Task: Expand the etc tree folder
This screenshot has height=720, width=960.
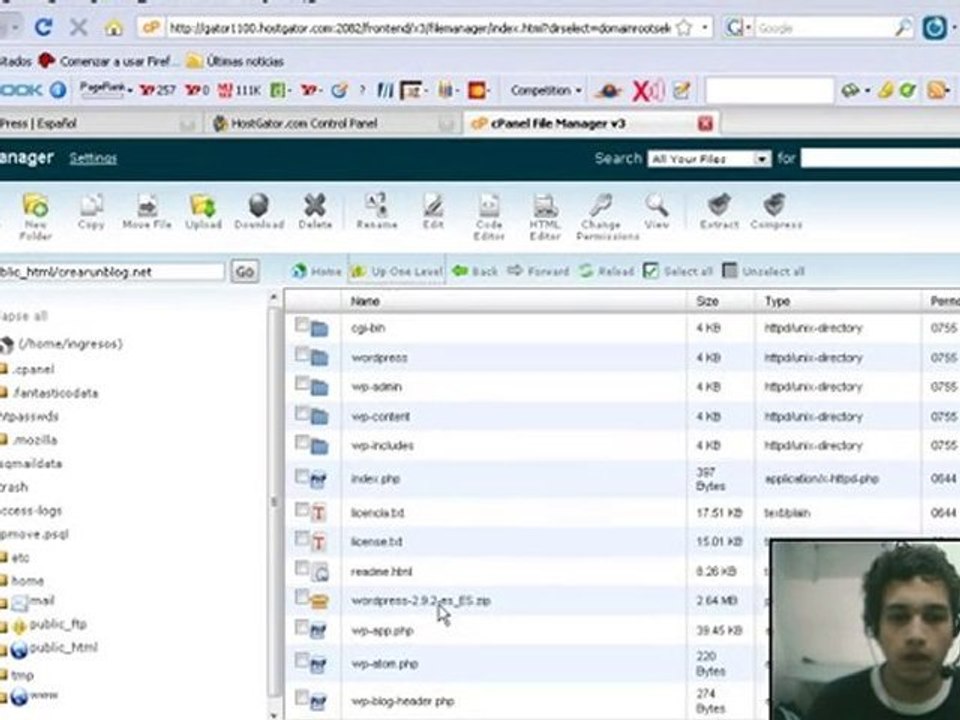Action: 4,557
